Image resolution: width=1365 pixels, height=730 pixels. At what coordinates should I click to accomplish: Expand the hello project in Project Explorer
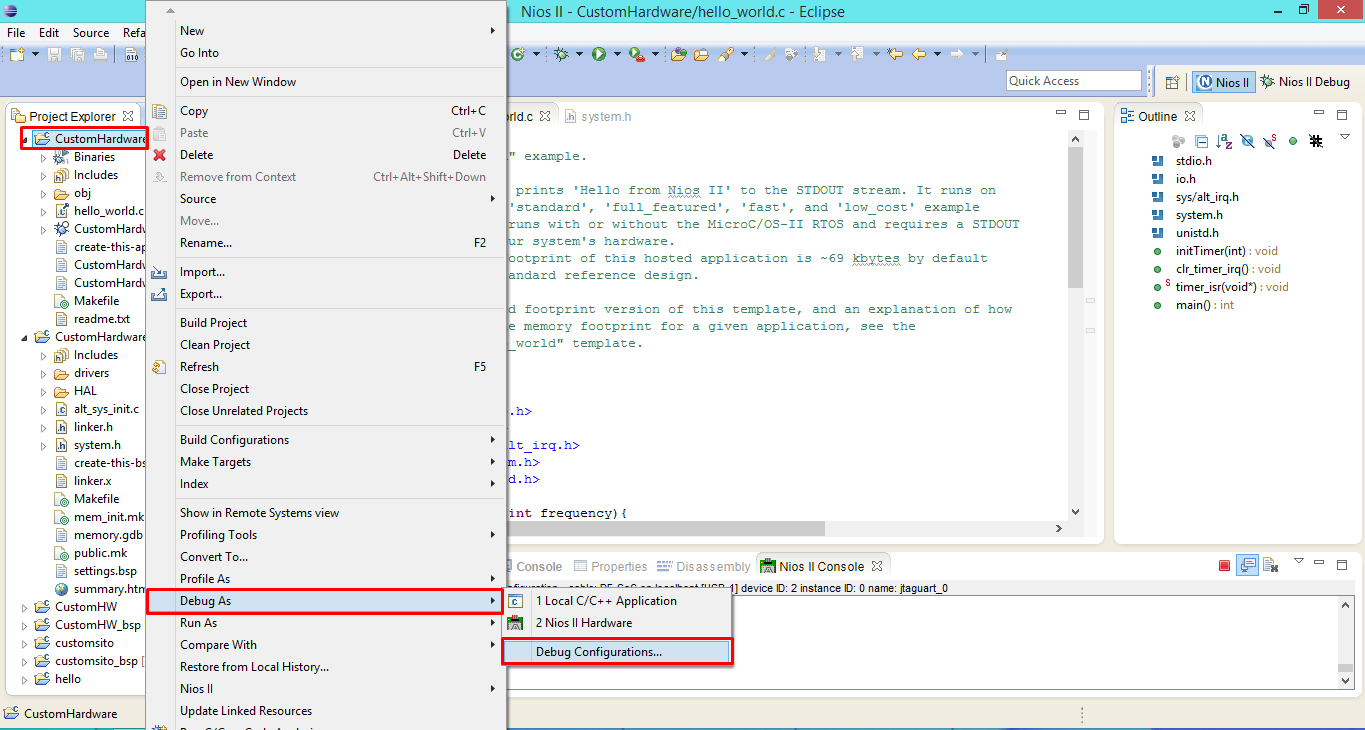pyautogui.click(x=25, y=679)
